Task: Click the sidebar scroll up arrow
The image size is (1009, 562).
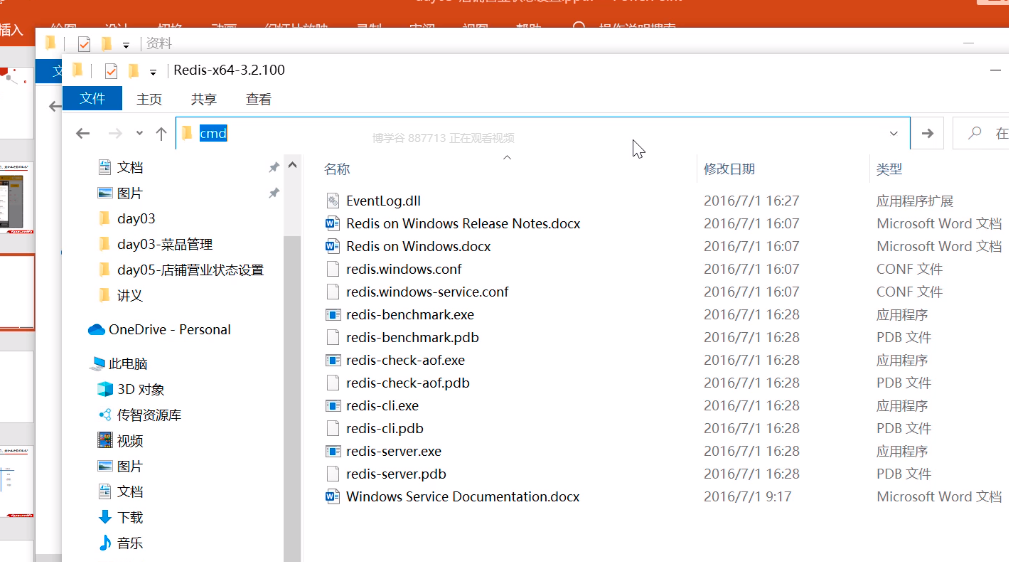Action: tap(292, 165)
